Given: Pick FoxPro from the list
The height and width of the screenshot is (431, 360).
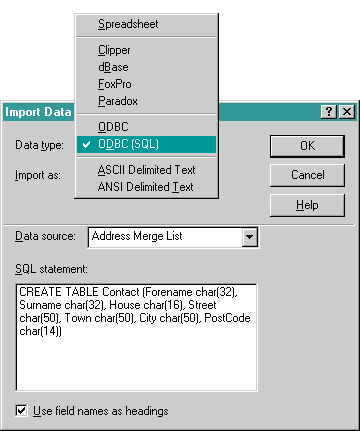Looking at the screenshot, I should coord(146,84).
